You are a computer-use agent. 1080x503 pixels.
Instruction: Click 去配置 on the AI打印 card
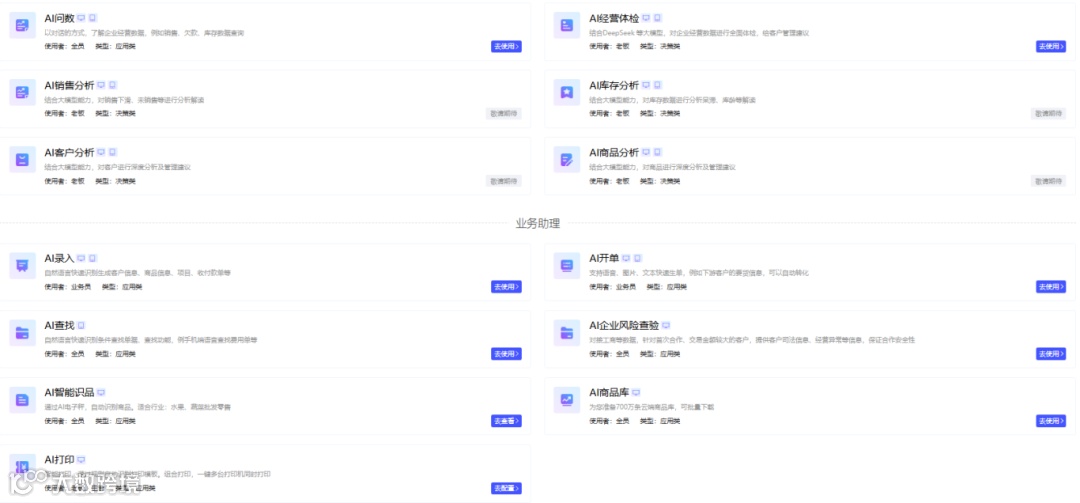(x=506, y=488)
